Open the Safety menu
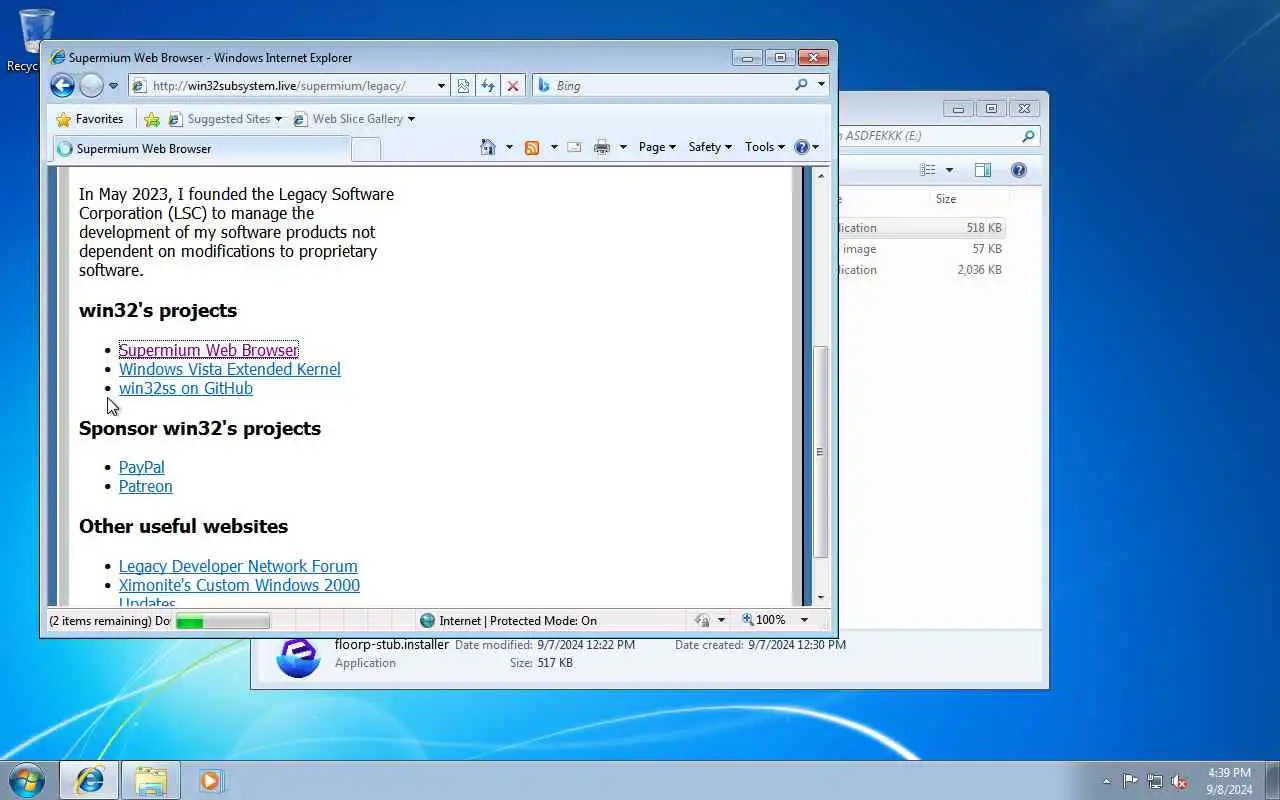The image size is (1280, 800). (x=710, y=147)
